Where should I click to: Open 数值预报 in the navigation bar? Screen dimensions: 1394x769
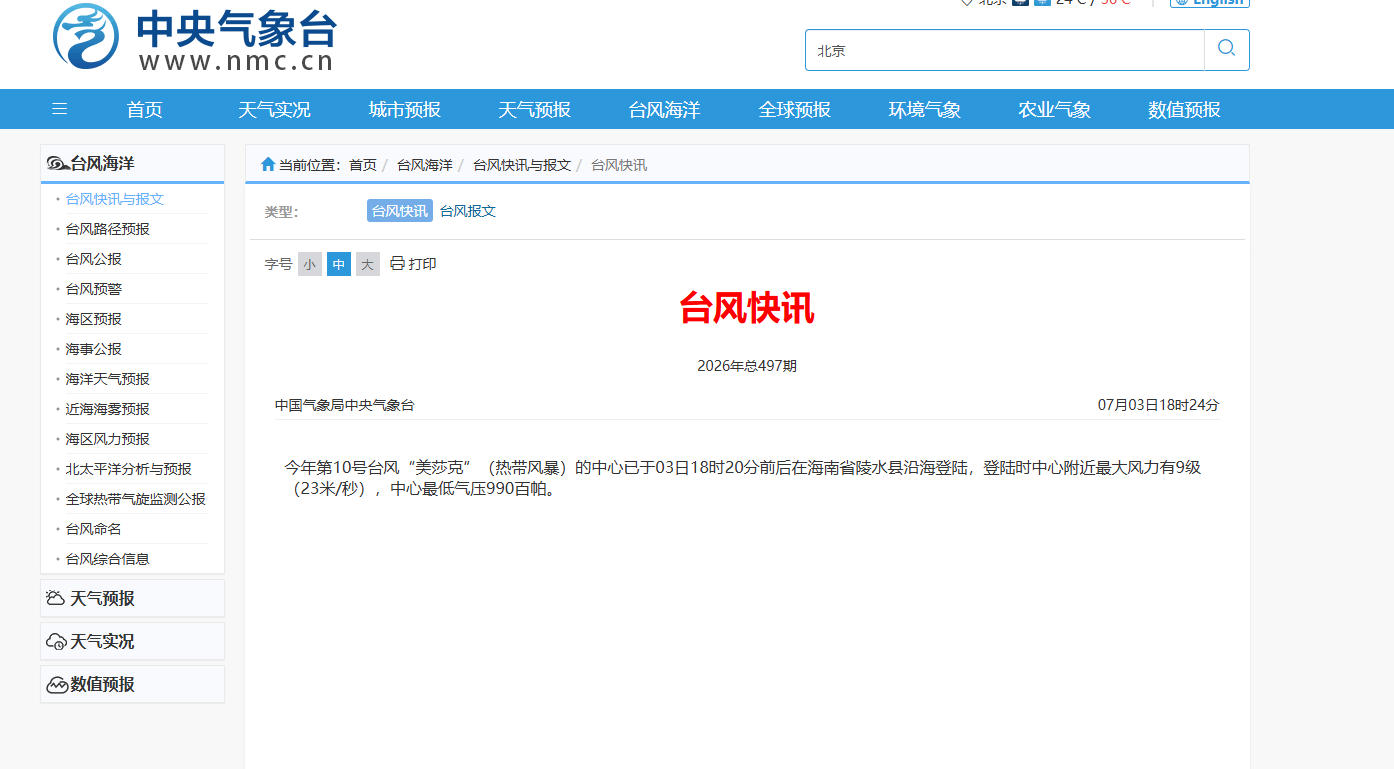(x=1185, y=109)
